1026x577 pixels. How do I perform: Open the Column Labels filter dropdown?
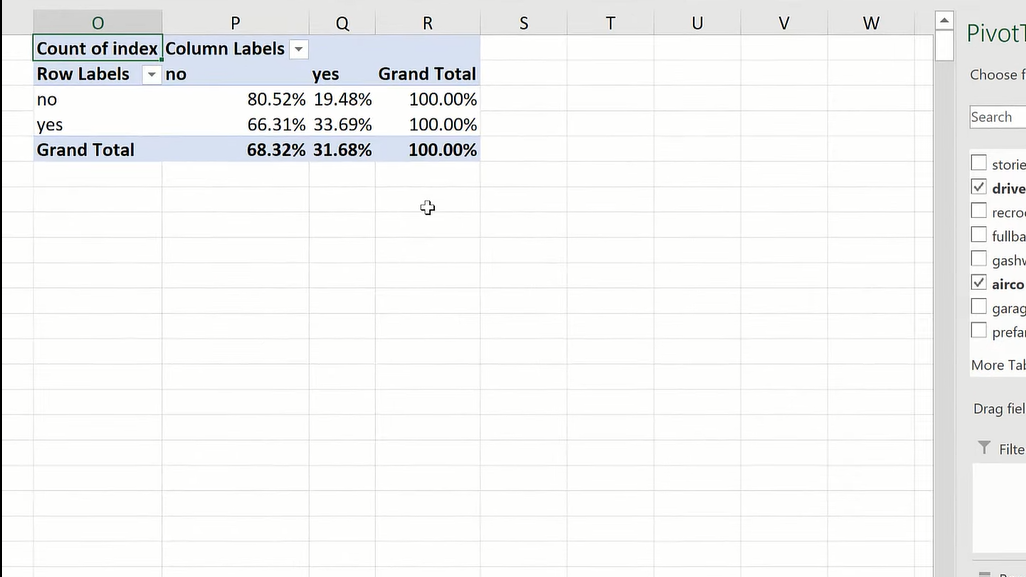[298, 49]
